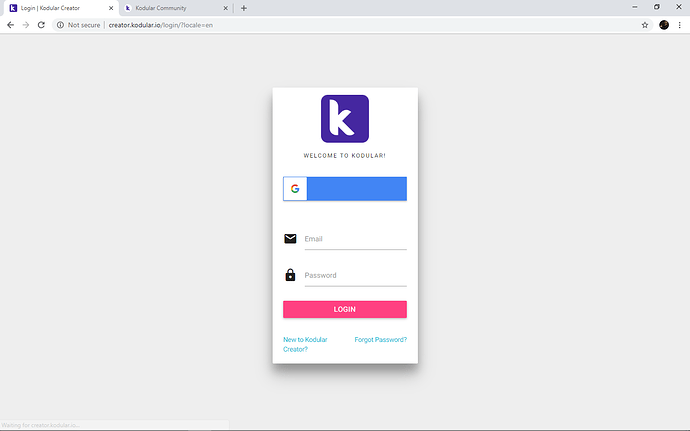The height and width of the screenshot is (431, 690).
Task: Click the pink LOGIN button
Action: tap(345, 309)
